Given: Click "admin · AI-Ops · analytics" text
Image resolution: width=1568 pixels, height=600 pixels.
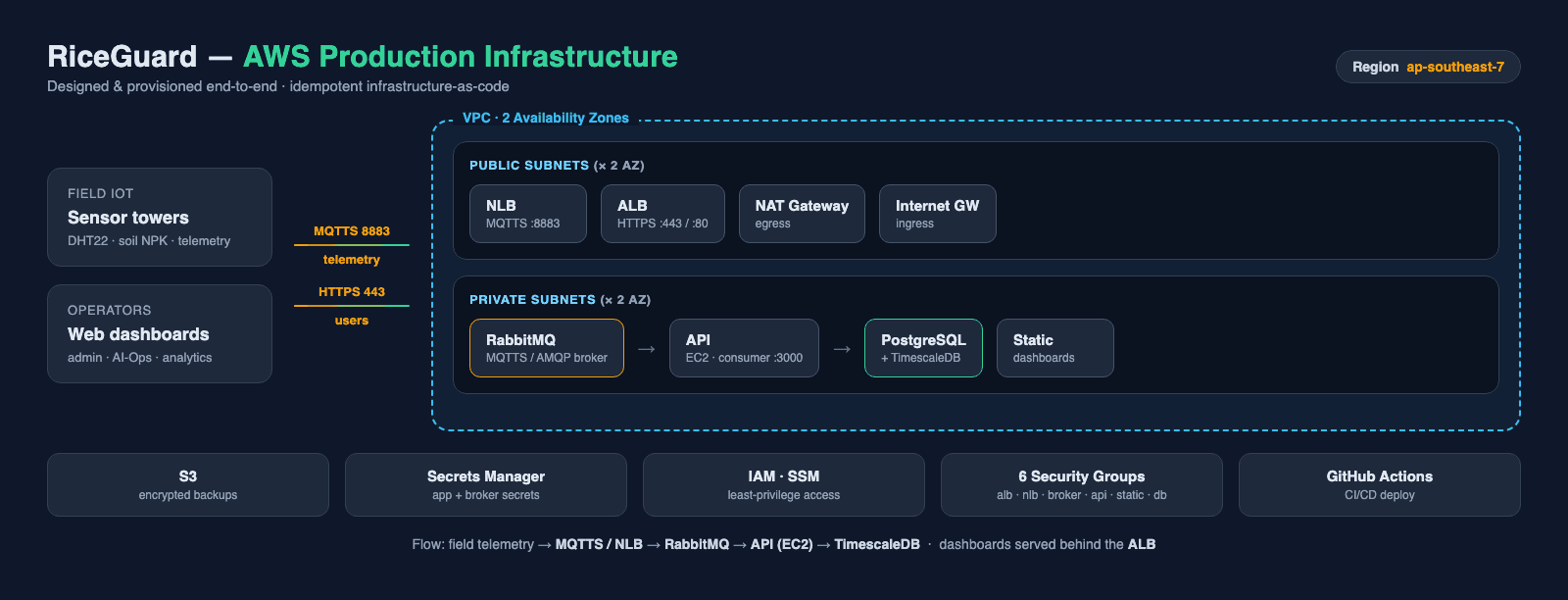Looking at the screenshot, I should click(140, 358).
